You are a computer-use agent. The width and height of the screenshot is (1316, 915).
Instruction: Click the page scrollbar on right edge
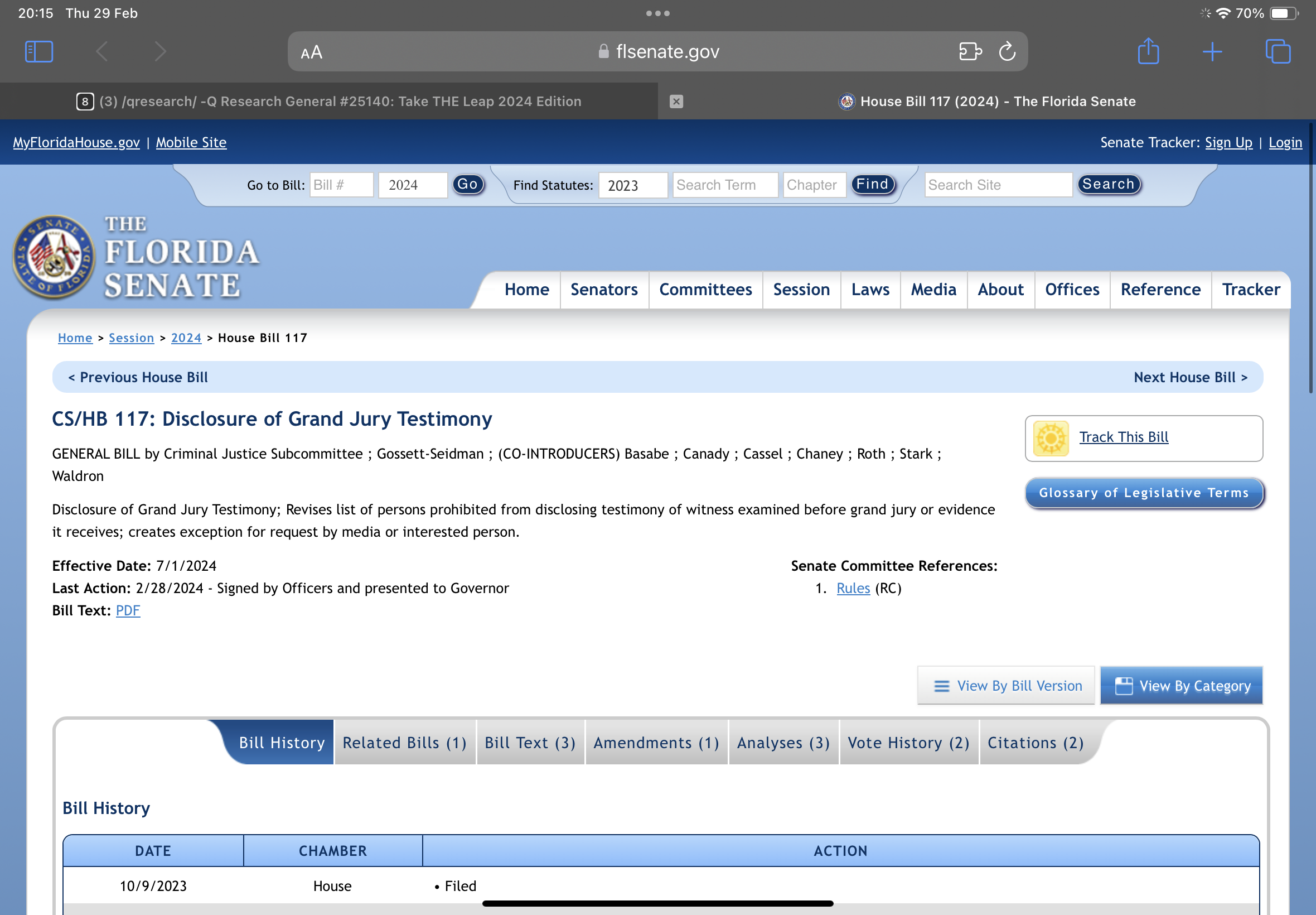(x=1310, y=258)
